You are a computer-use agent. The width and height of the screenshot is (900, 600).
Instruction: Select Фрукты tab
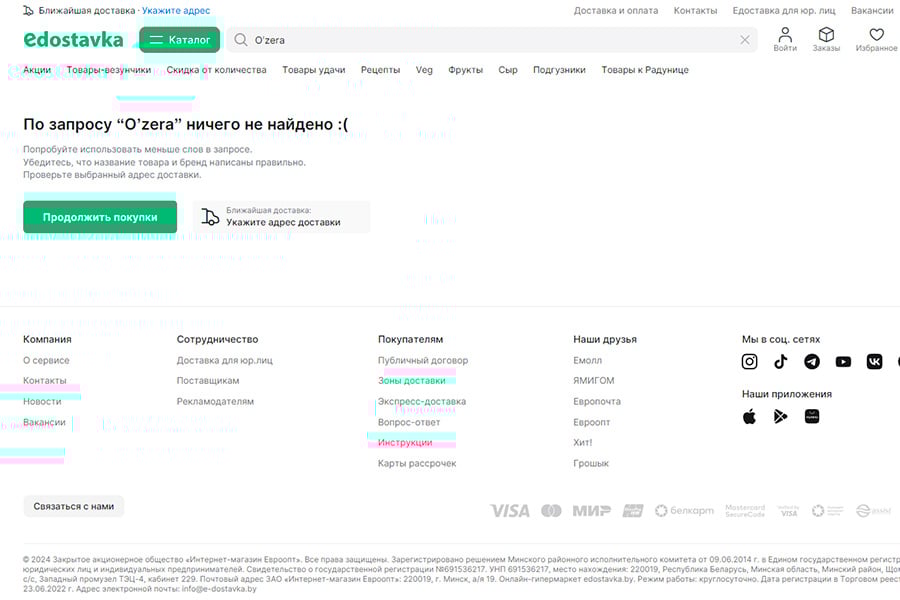(465, 69)
